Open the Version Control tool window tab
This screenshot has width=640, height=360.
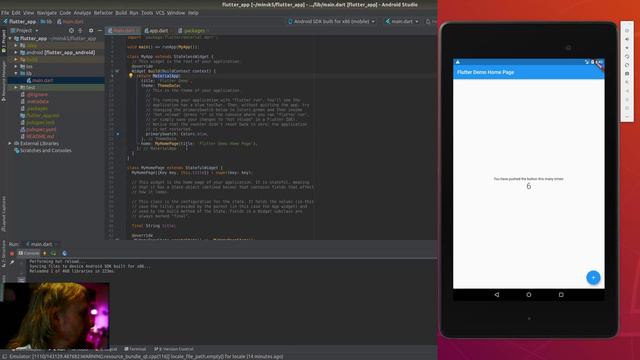[x=174, y=349]
